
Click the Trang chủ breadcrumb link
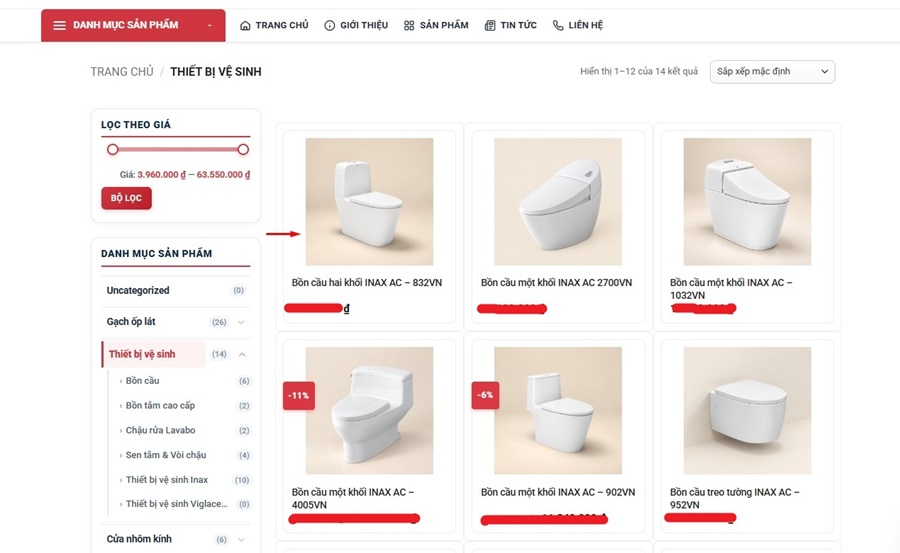coord(122,72)
